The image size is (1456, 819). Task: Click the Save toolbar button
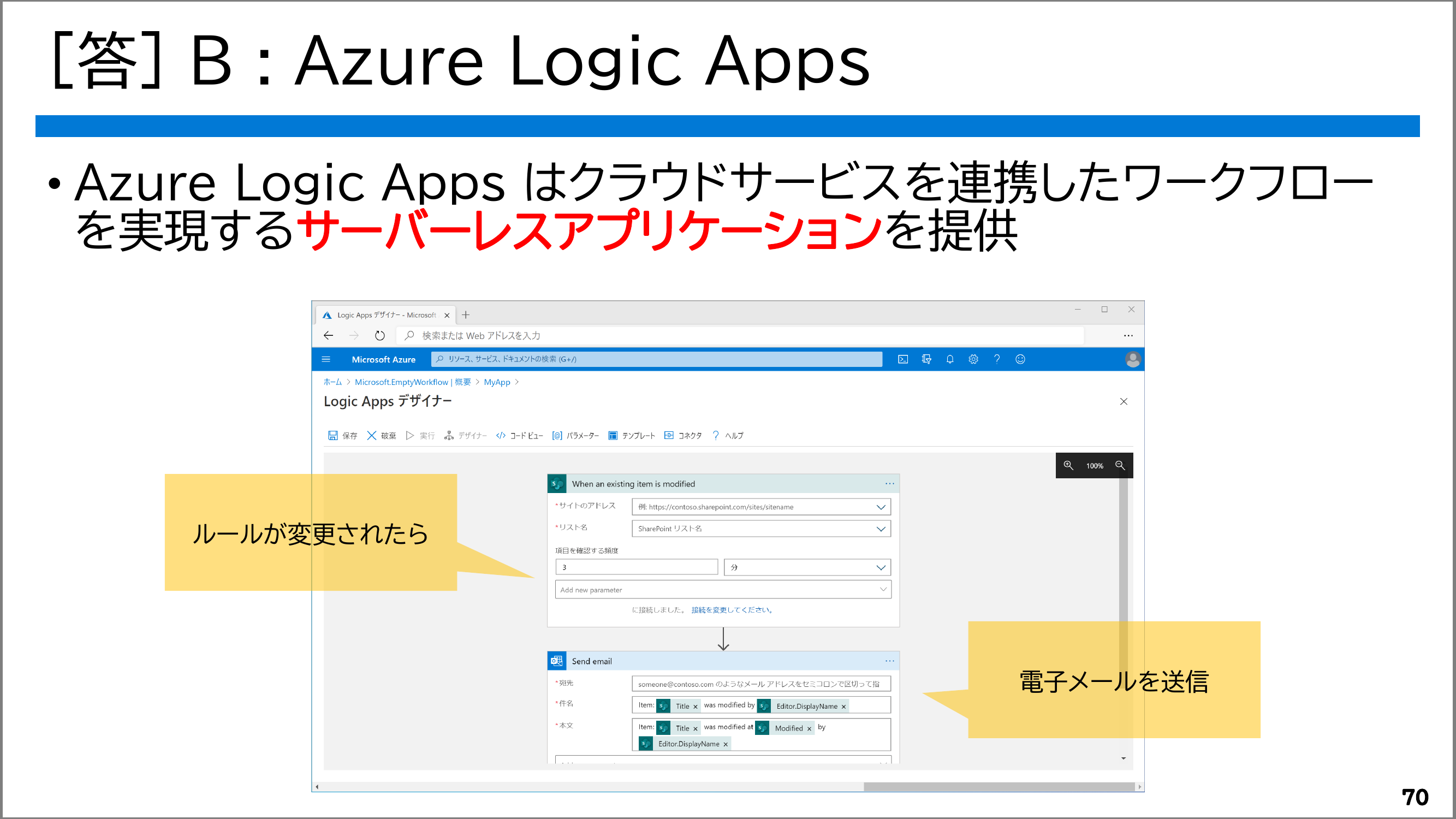(342, 435)
